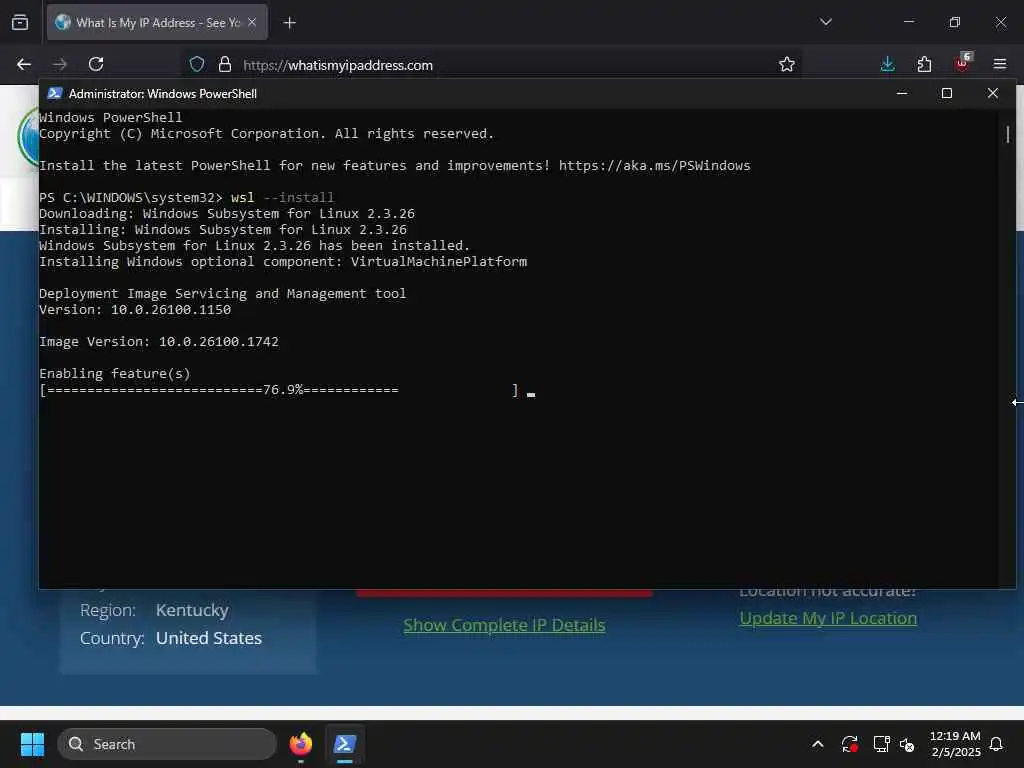Click the PowerShell vertical scrollbar thumb
The width and height of the screenshot is (1024, 768).
[1008, 135]
